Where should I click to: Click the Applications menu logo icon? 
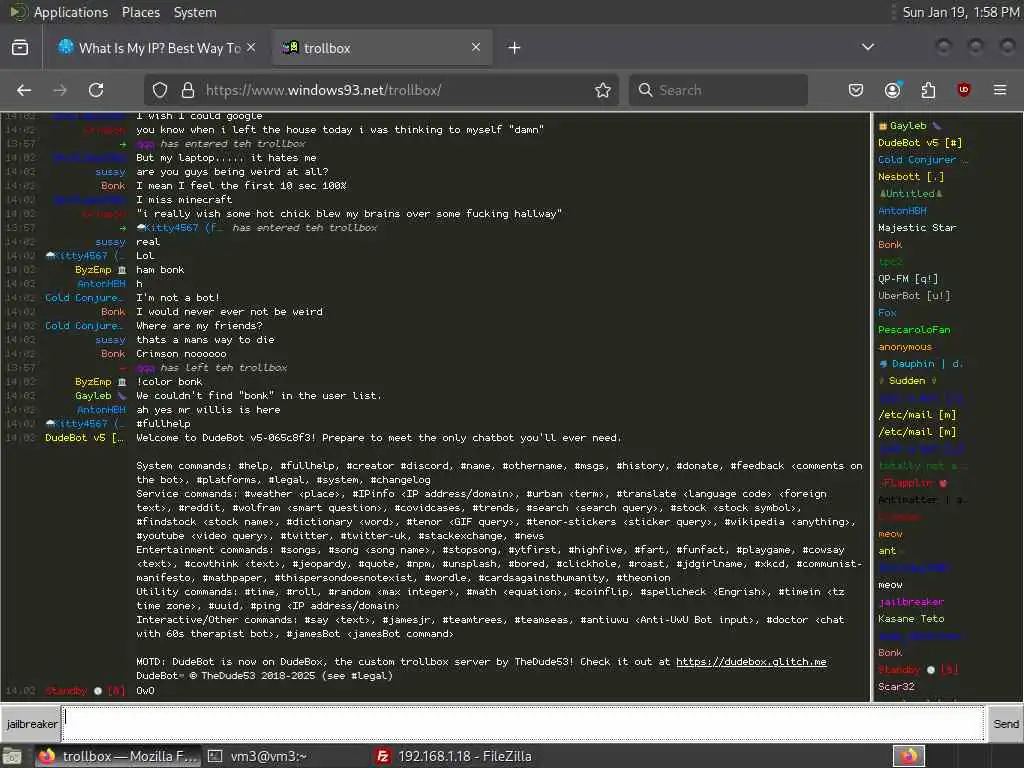[18, 12]
